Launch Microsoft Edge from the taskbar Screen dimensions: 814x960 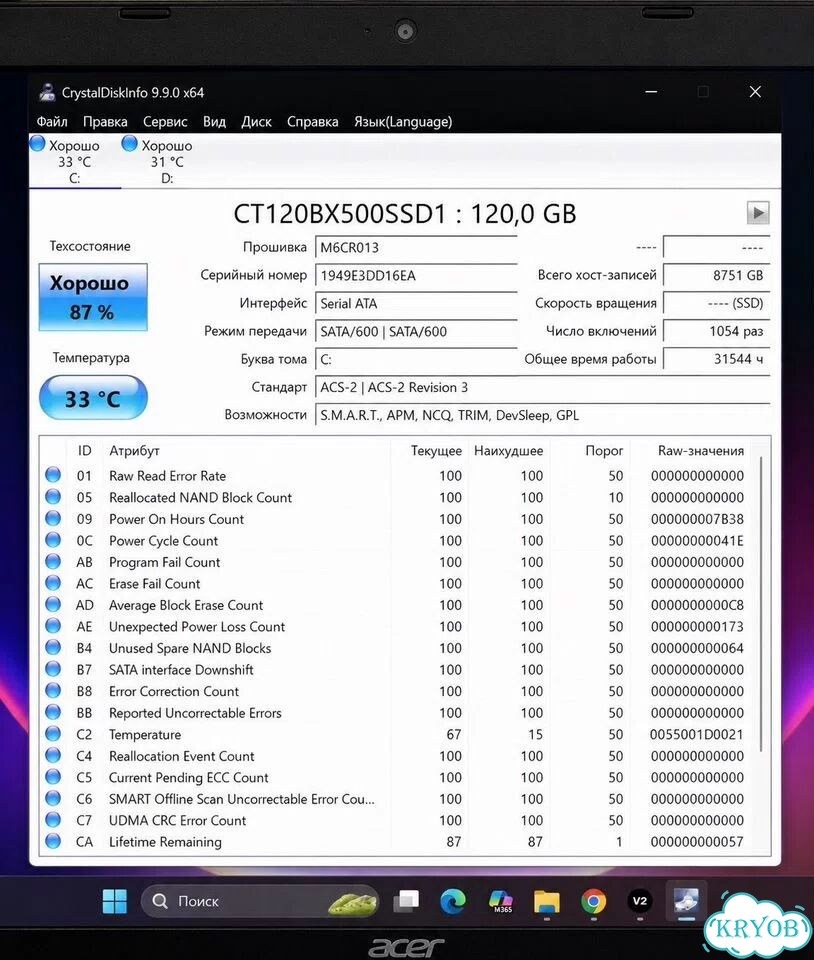(453, 901)
